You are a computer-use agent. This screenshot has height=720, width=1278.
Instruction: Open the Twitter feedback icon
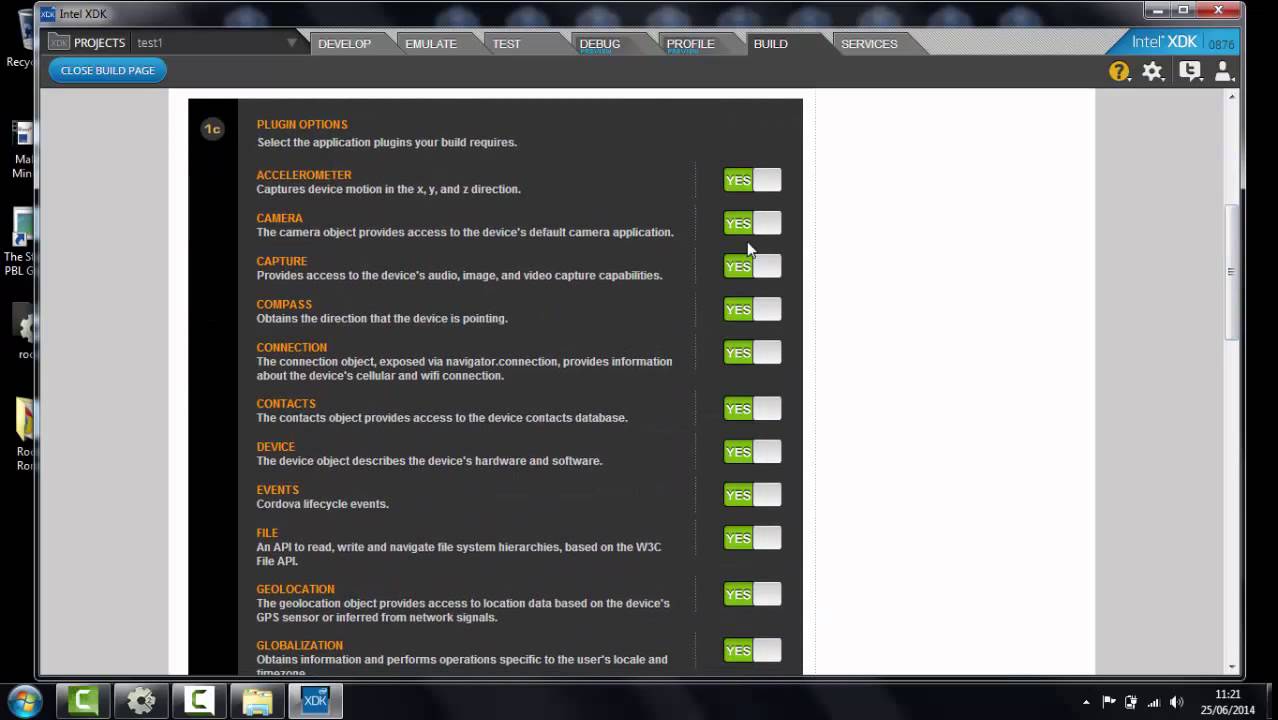tap(1189, 71)
